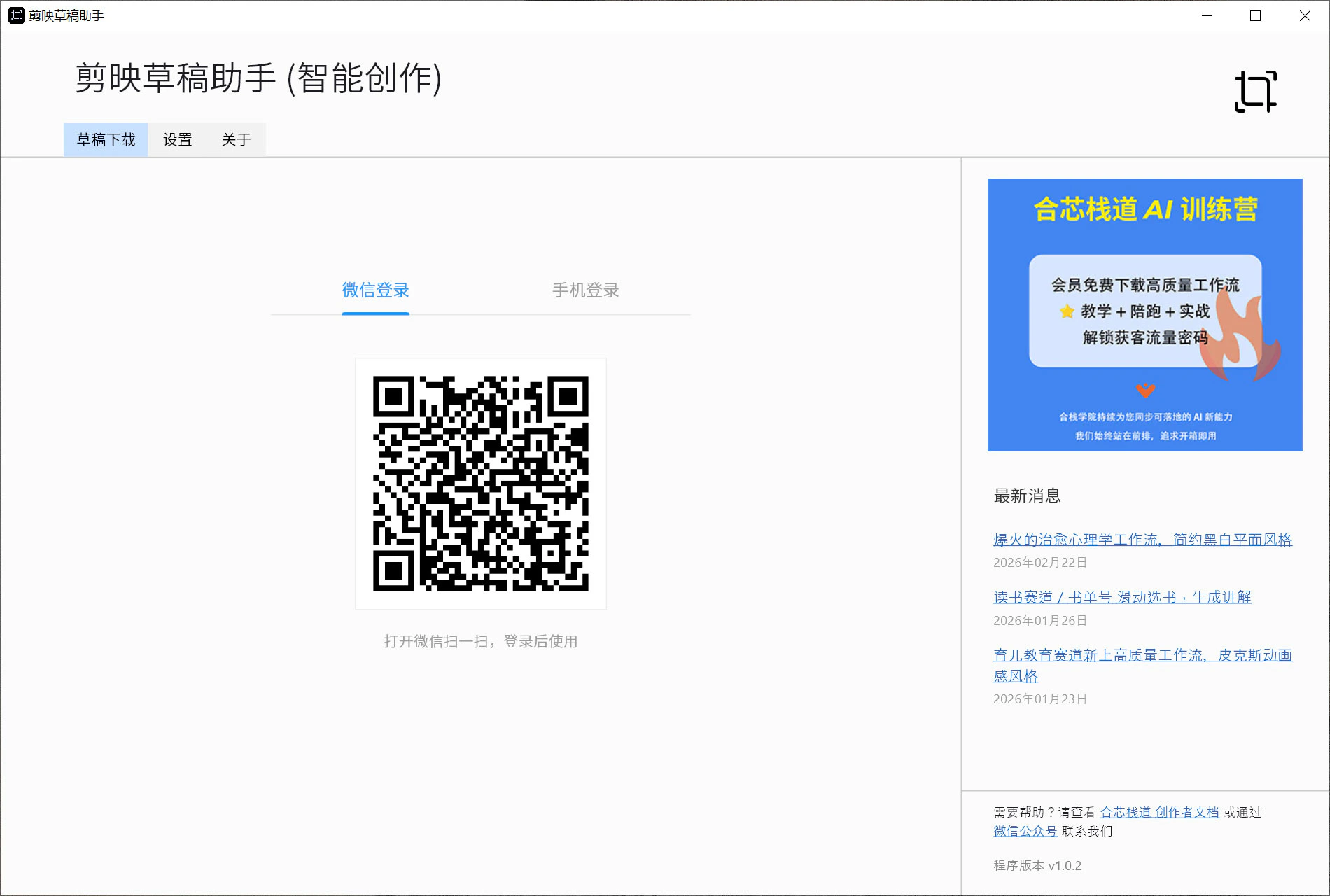Maximize the 剪映草稿助手 window
The width and height of the screenshot is (1330, 896).
click(1255, 15)
